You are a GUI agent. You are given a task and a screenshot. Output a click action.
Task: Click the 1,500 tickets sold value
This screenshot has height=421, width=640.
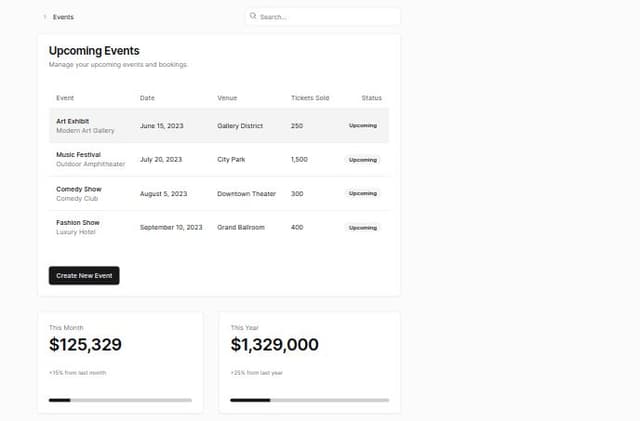299,159
